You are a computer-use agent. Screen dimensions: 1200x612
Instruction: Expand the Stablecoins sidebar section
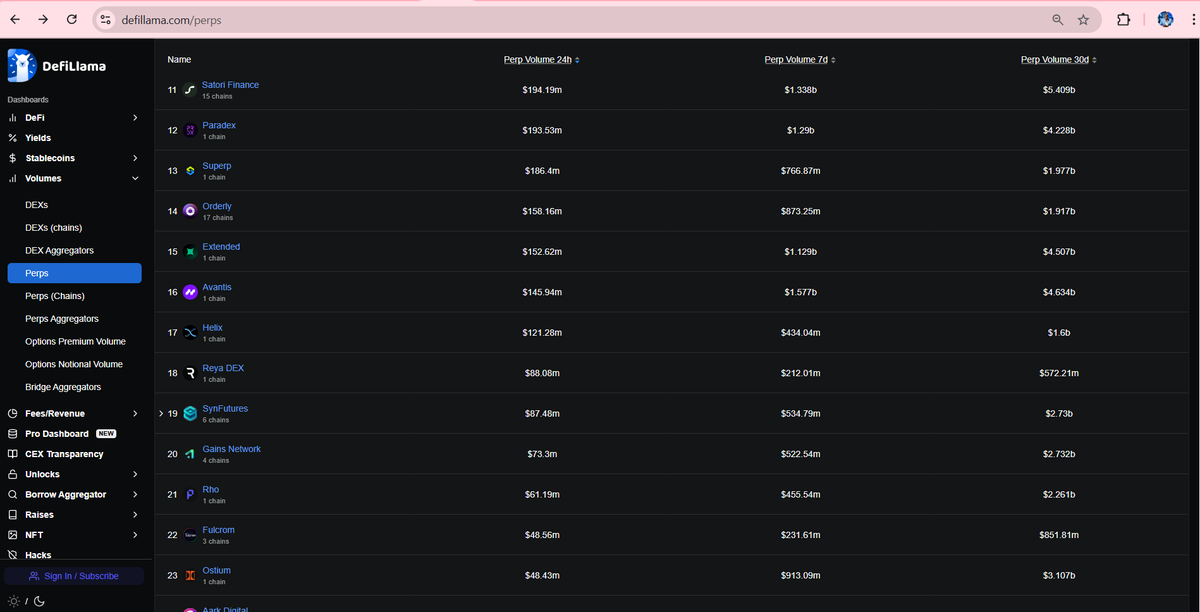pos(135,158)
